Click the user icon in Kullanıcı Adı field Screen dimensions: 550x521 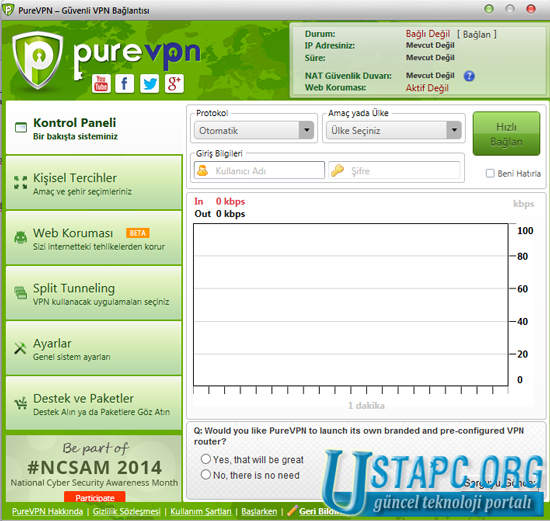[x=202, y=171]
